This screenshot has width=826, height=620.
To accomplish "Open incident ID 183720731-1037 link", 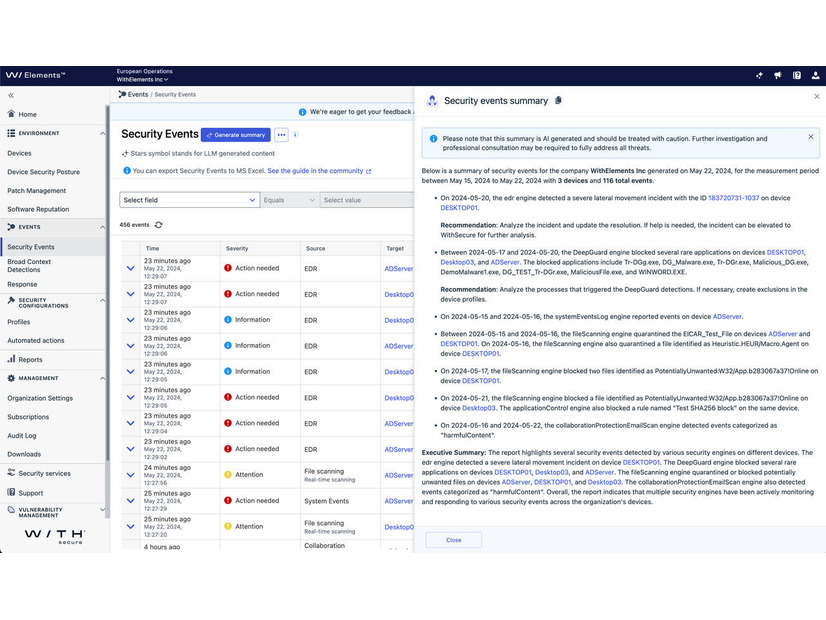I will 733,197.
